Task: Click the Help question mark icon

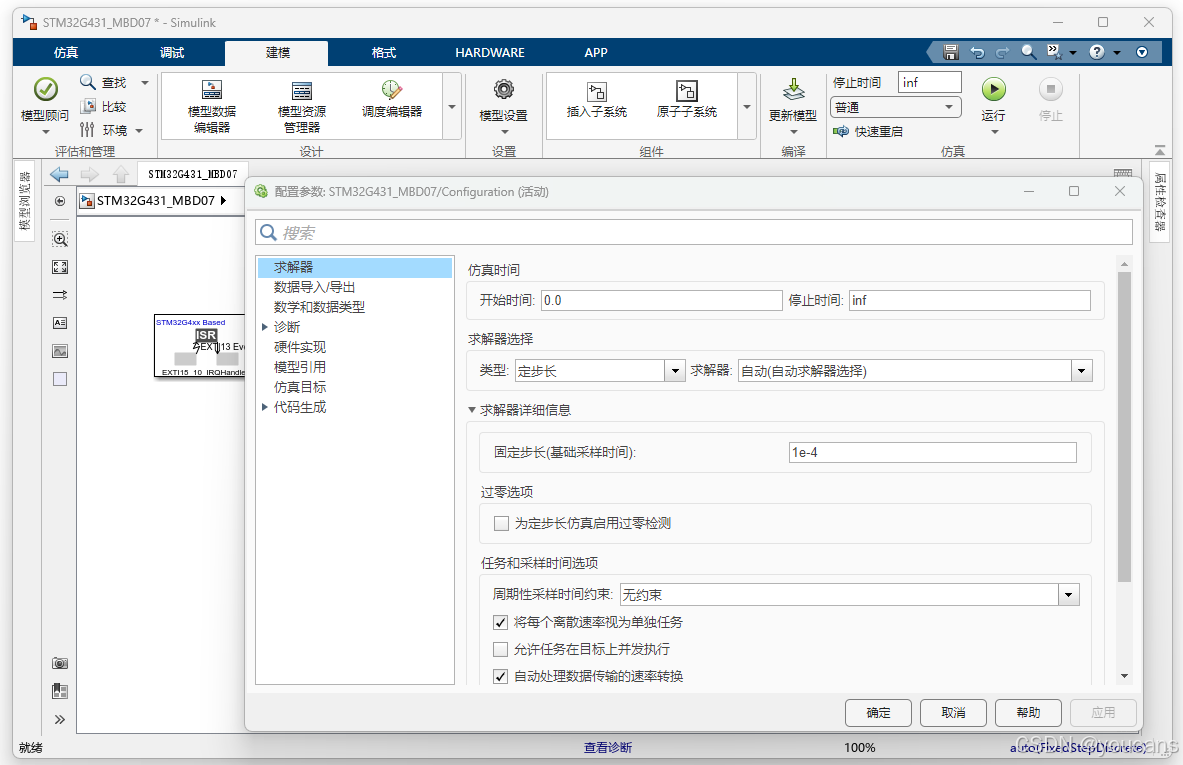Action: (1097, 52)
